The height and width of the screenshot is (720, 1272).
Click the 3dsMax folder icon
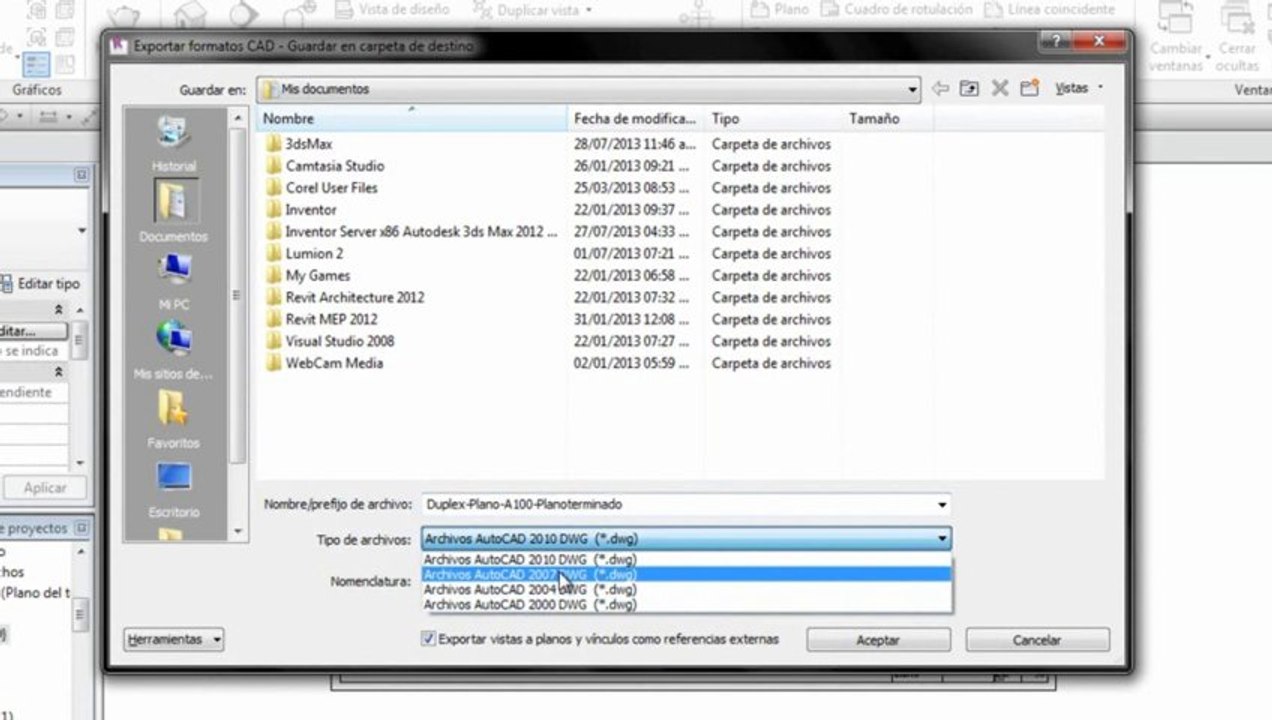coord(274,144)
